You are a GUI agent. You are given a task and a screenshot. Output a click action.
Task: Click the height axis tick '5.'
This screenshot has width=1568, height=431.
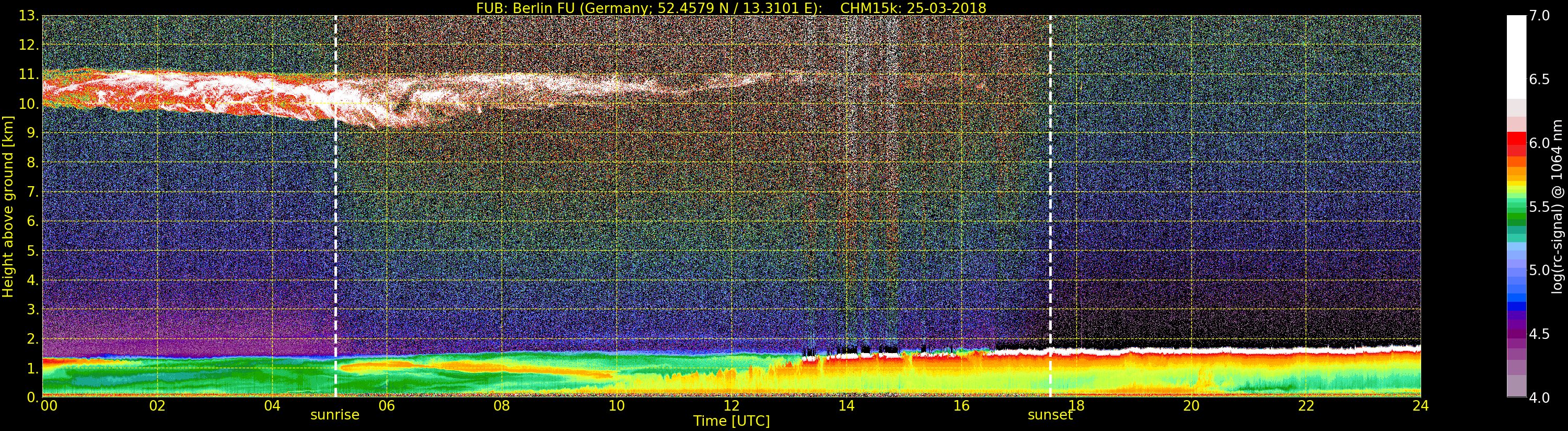pos(32,251)
